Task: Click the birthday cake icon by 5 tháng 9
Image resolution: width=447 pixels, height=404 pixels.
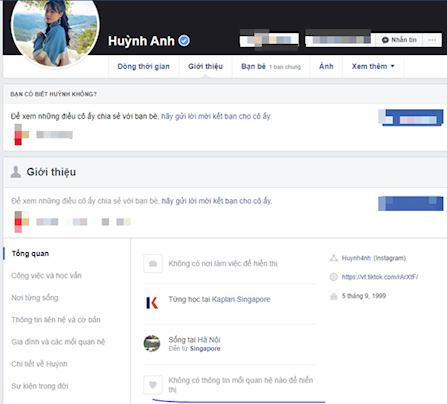Action: [x=334, y=296]
